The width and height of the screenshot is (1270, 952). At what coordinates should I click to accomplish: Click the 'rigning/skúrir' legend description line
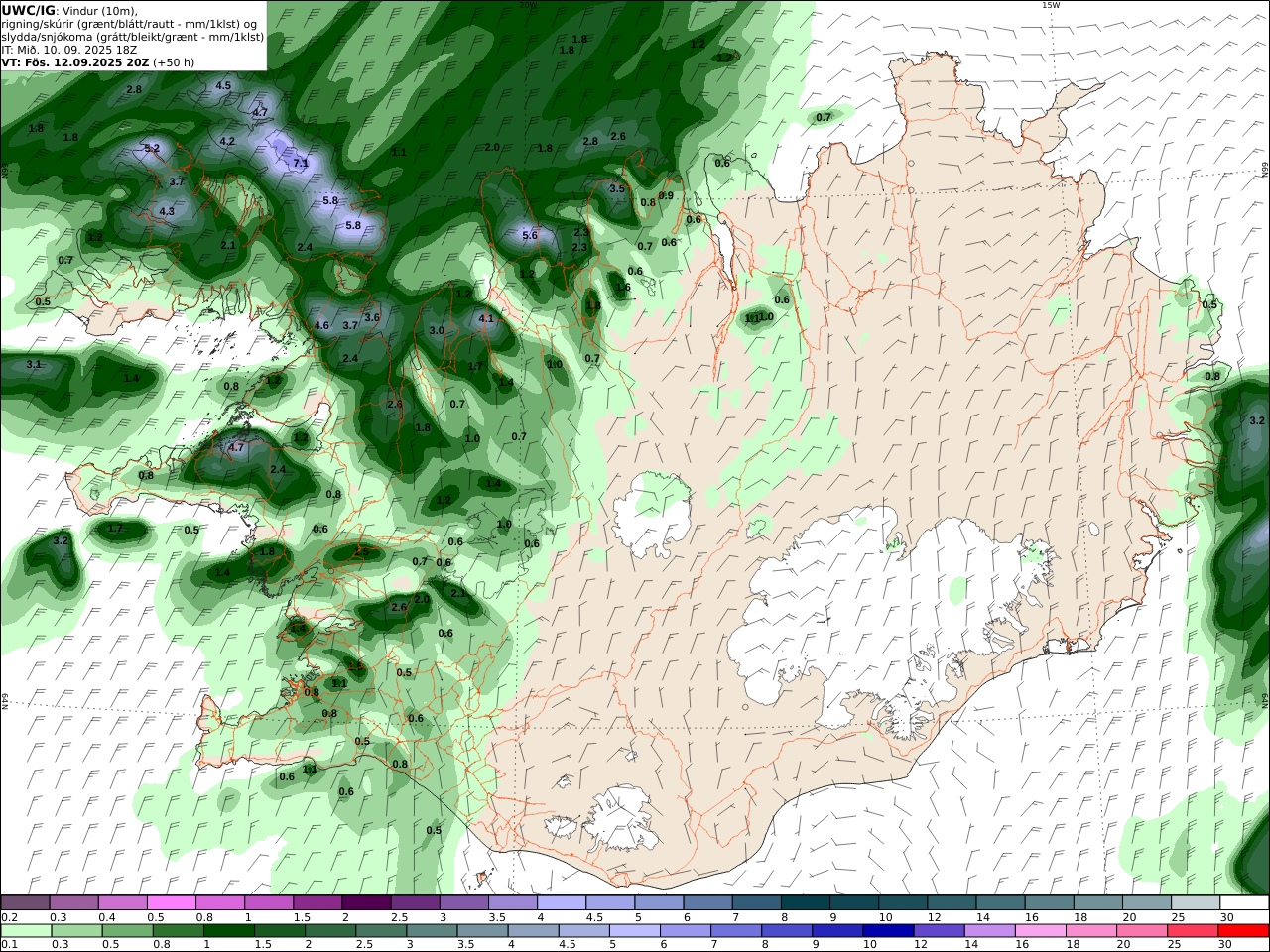130,23
